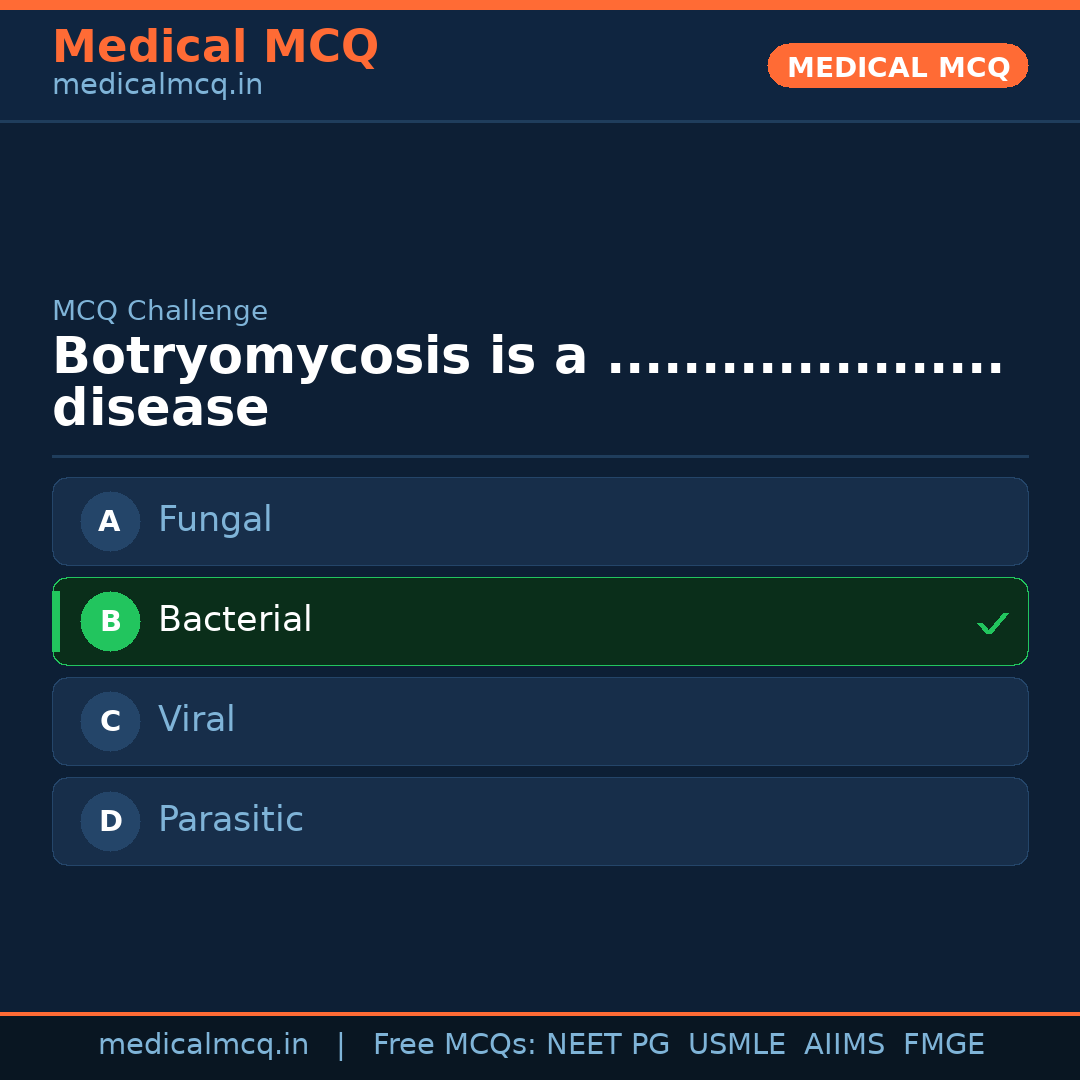
Task: Click the green checkmark on Bacterial answer
Action: pos(992,623)
